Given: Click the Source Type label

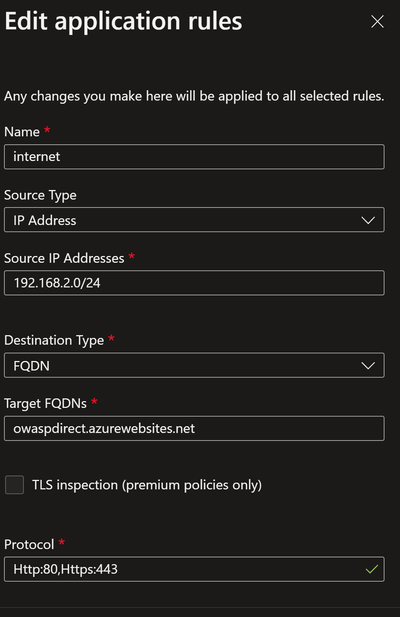Looking at the screenshot, I should [x=40, y=195].
